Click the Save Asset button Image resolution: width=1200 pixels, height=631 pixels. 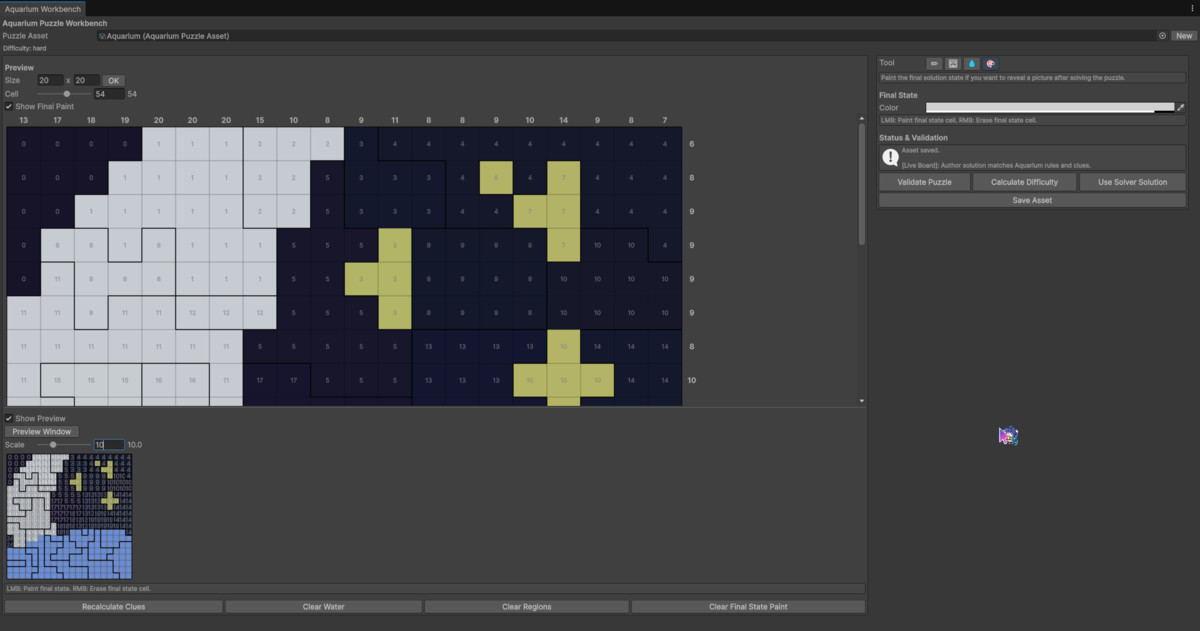click(1032, 200)
